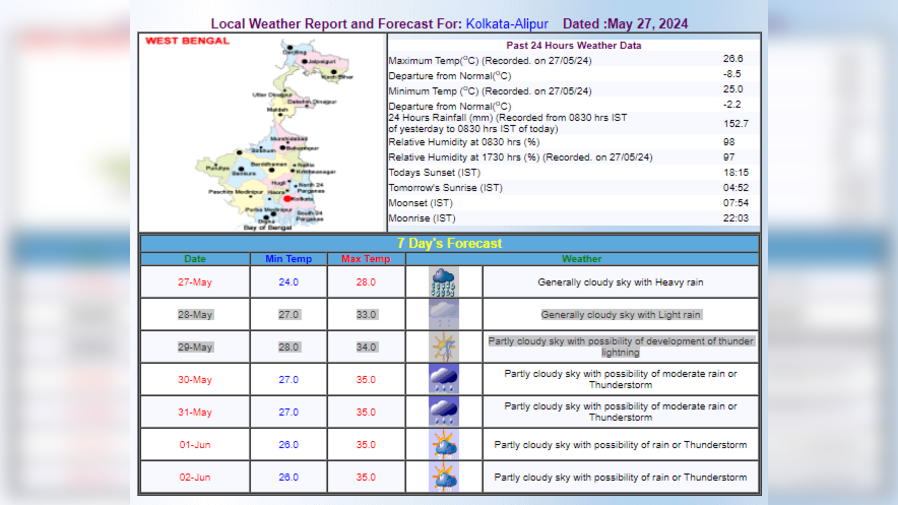898x505 pixels.
Task: Click the red Kolkata marker on map
Action: (289, 198)
